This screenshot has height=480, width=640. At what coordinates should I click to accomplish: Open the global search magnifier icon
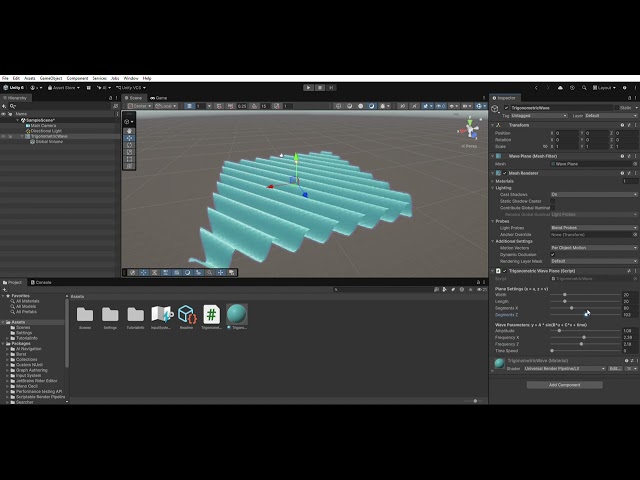point(584,88)
